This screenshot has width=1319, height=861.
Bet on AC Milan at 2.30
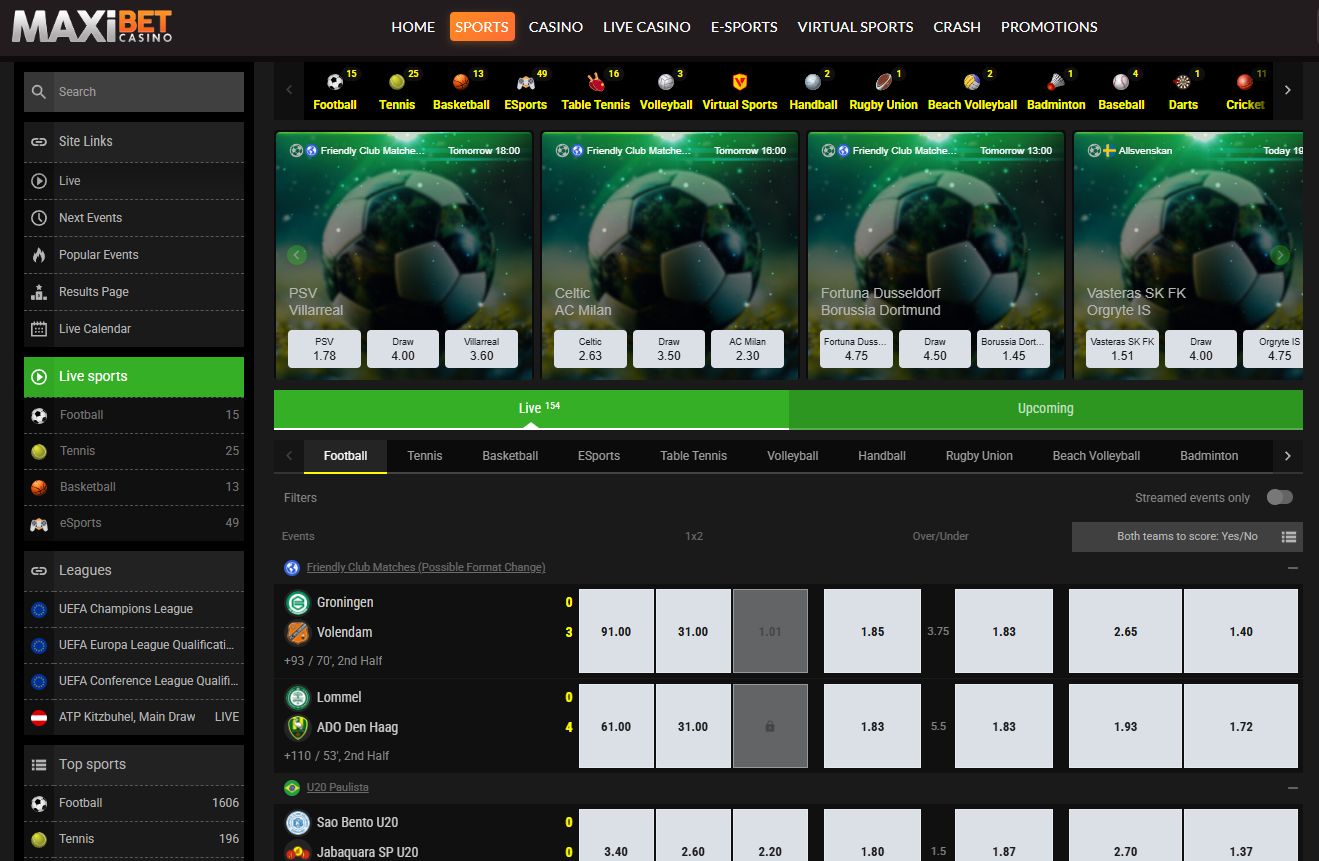coord(748,349)
